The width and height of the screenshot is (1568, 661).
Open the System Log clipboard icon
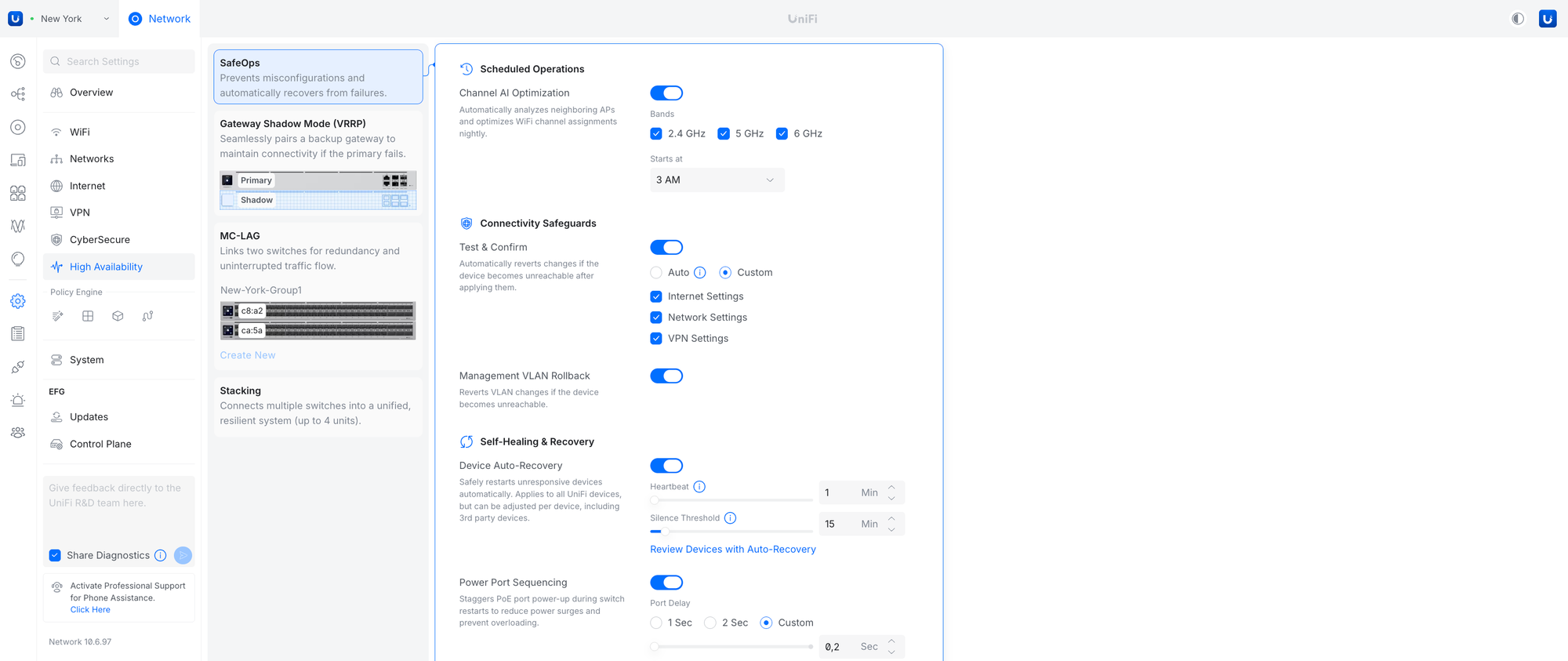click(x=18, y=334)
